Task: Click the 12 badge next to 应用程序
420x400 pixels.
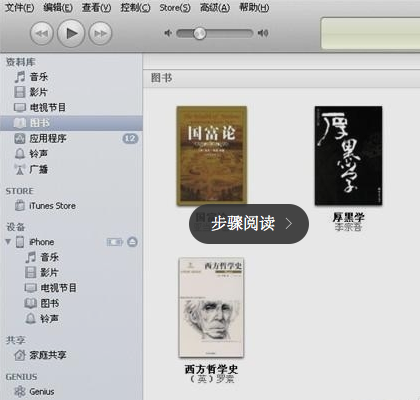Action: click(x=130, y=138)
